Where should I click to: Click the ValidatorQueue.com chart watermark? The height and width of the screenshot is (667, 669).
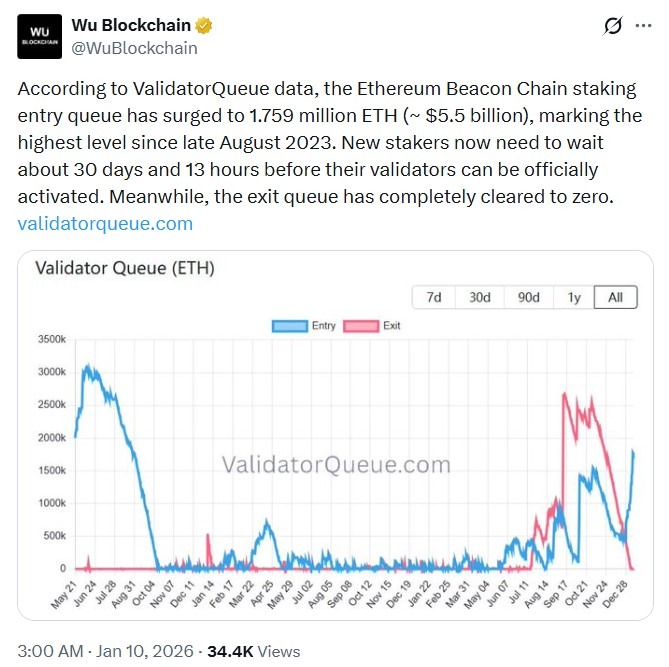335,465
